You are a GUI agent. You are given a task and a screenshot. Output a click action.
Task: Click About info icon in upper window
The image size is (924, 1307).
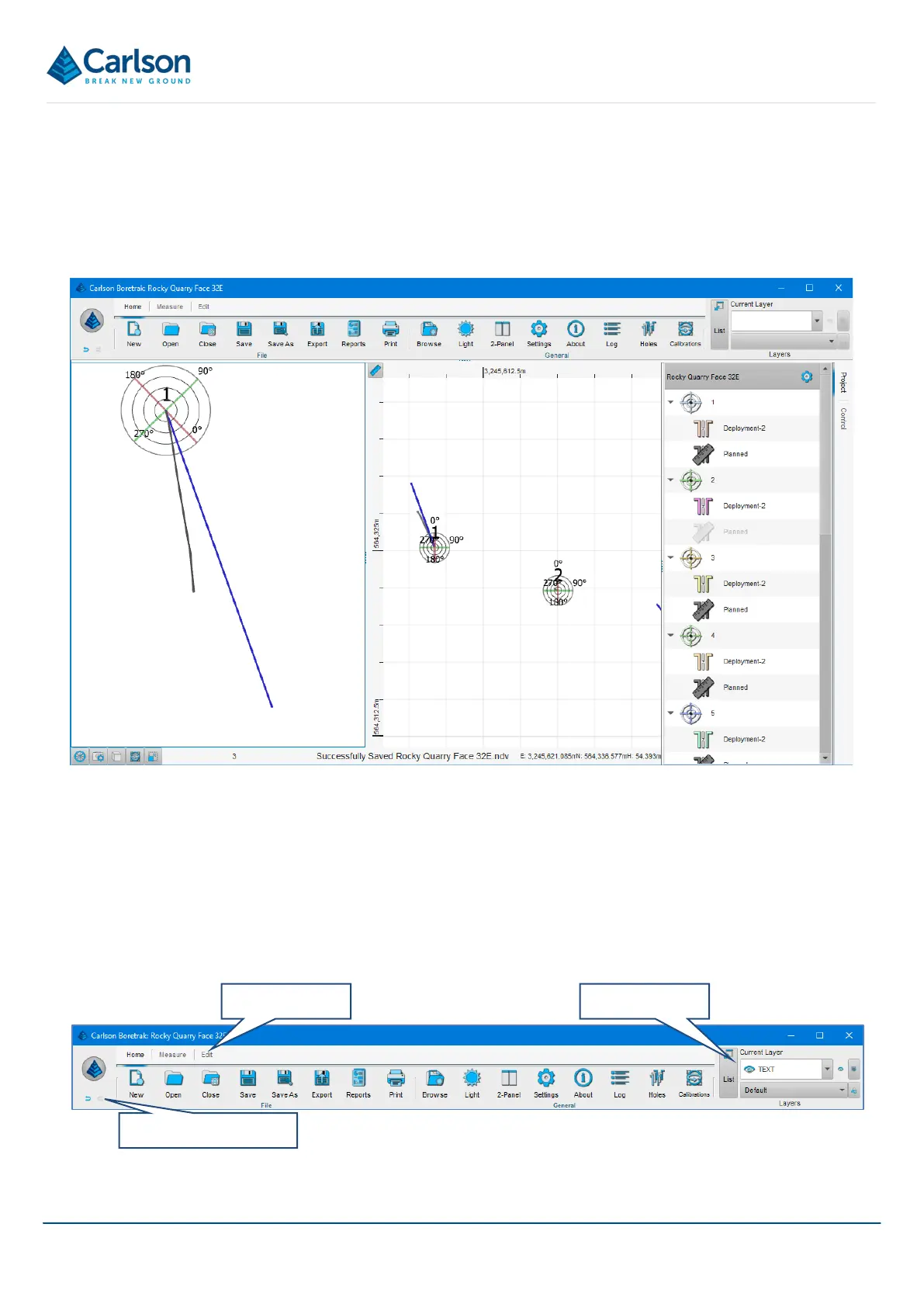(576, 329)
